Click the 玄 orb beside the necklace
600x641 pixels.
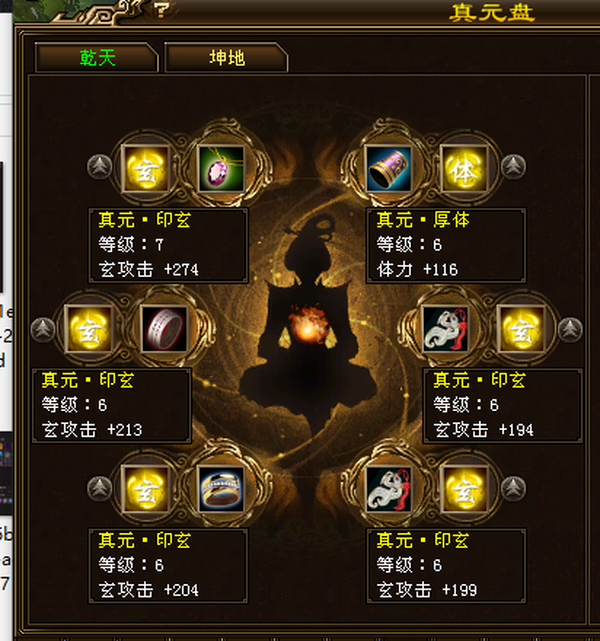click(146, 168)
